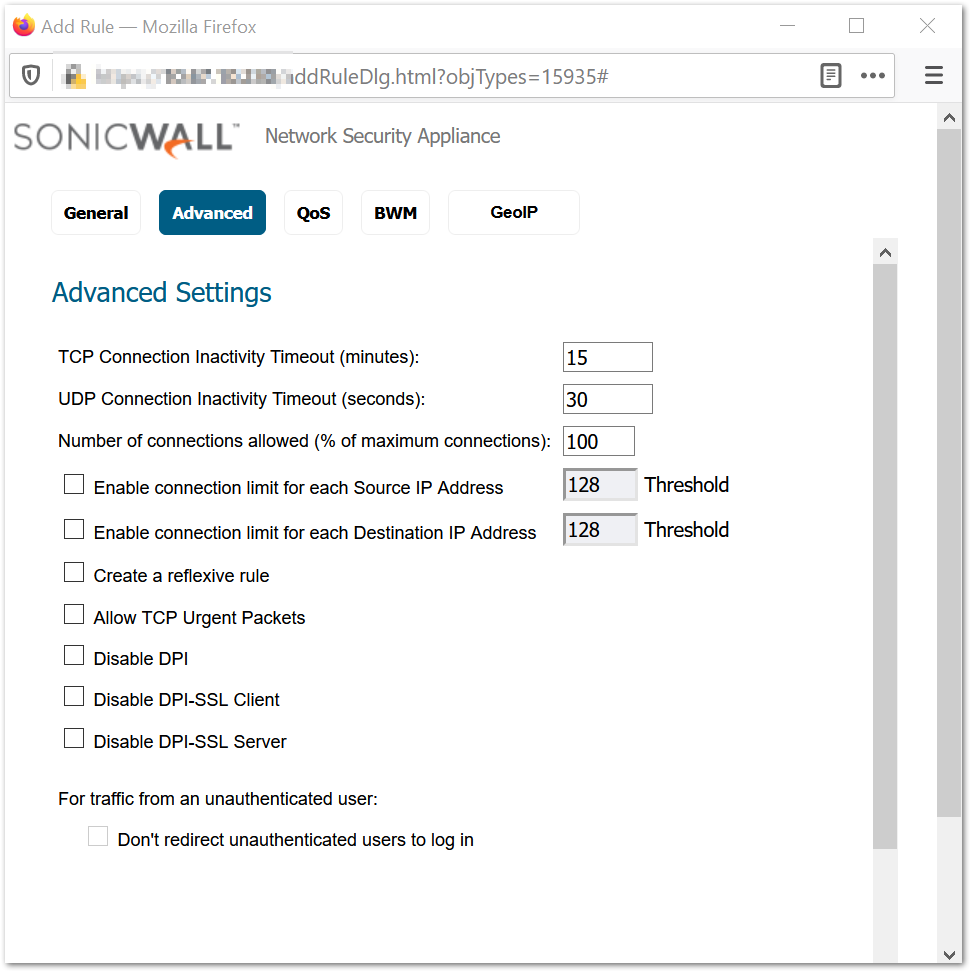Select the Advanced tab
971x972 pixels.
pos(212,213)
